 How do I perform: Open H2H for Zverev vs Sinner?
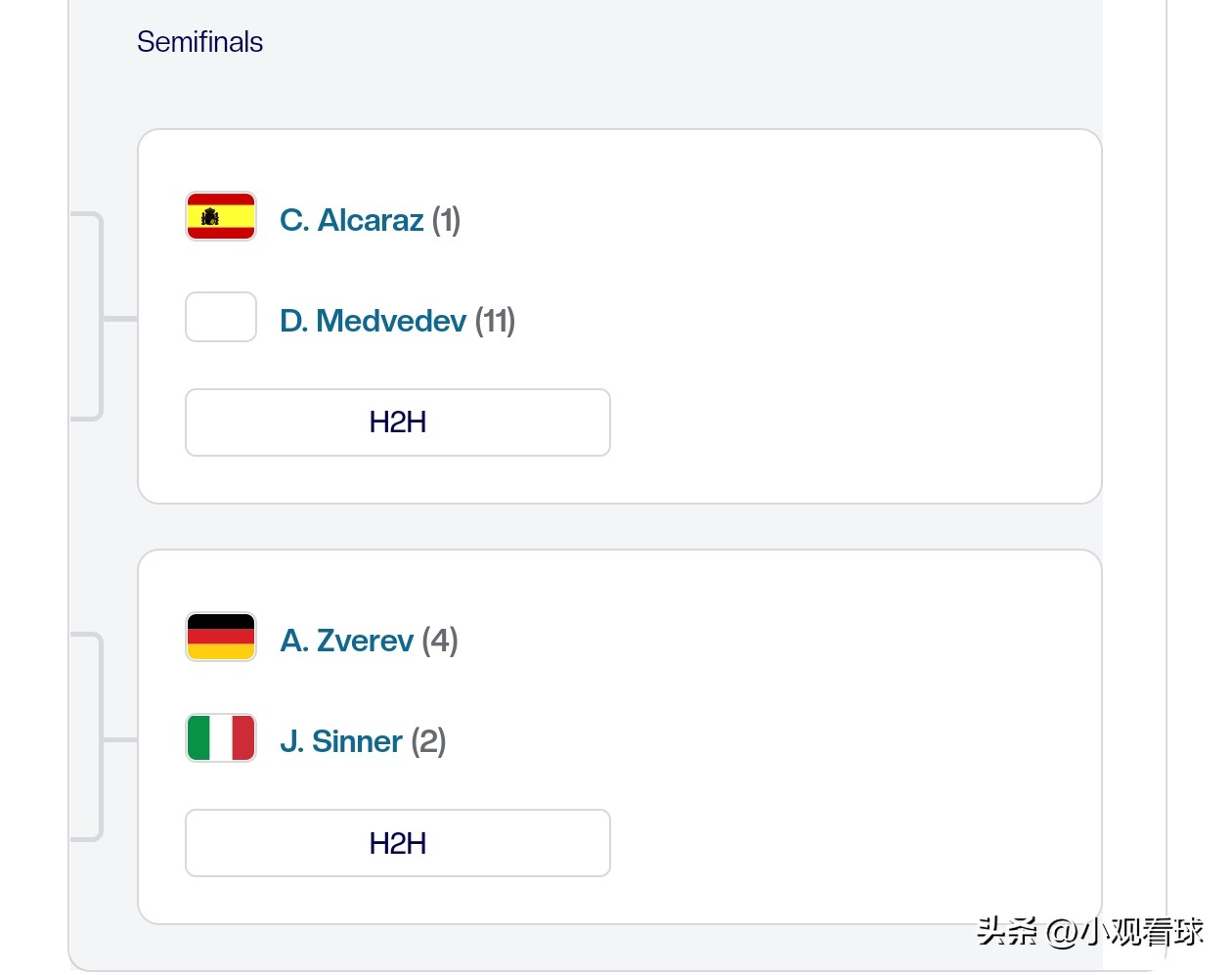397,843
